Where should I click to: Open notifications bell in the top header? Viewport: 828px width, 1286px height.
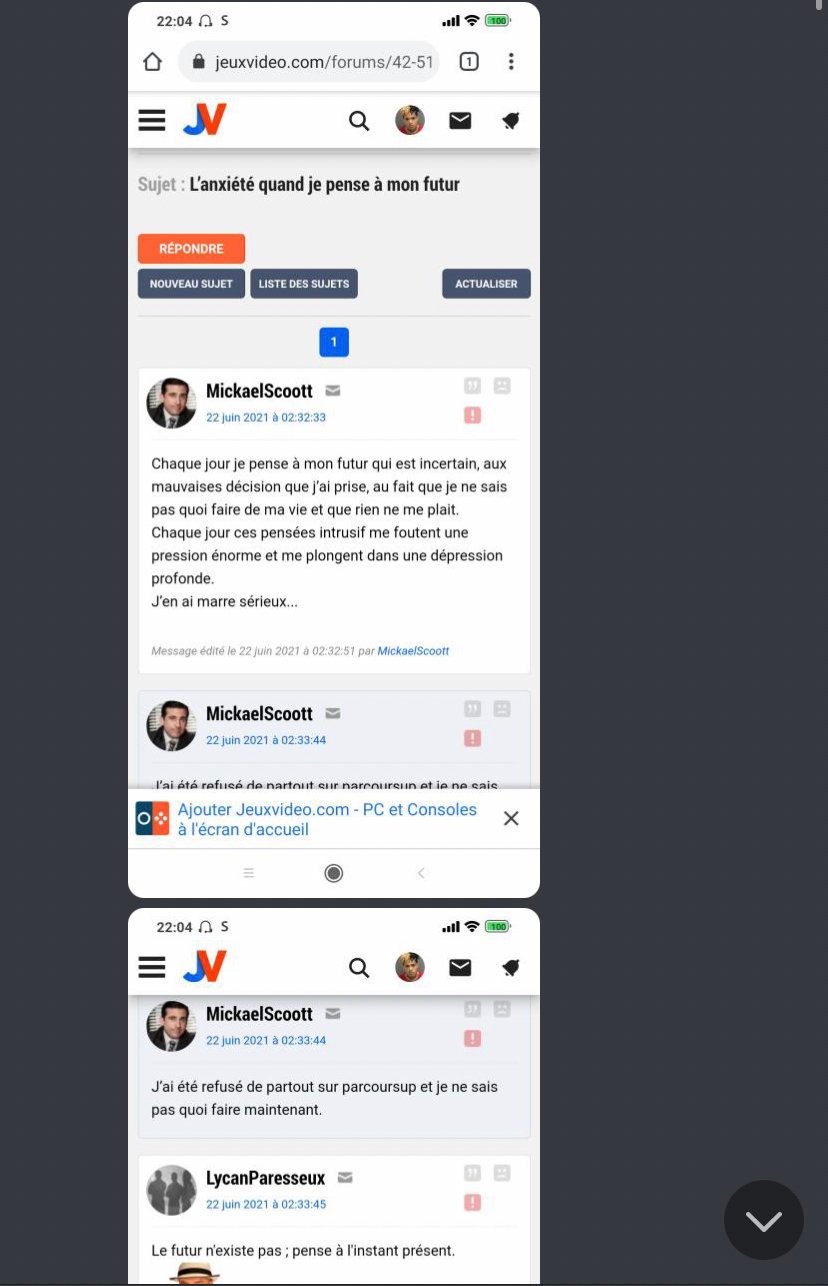coord(511,121)
